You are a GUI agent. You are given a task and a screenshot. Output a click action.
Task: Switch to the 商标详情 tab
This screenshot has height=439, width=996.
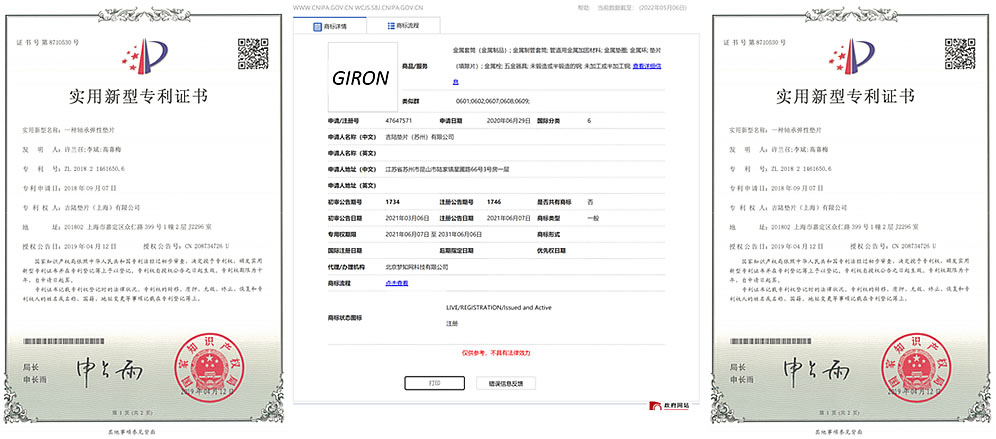[330, 27]
